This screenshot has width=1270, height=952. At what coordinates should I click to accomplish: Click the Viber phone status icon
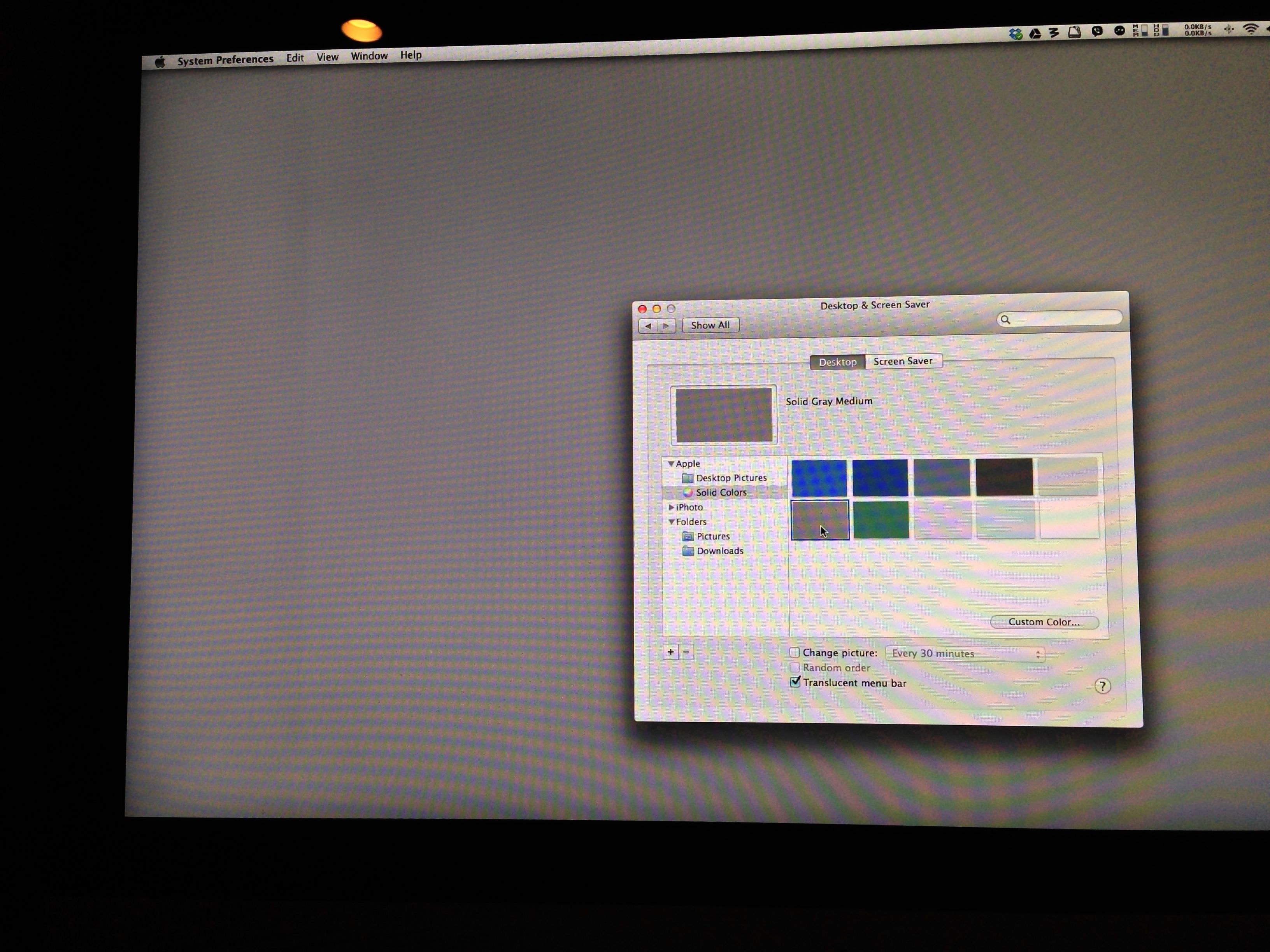click(1097, 31)
